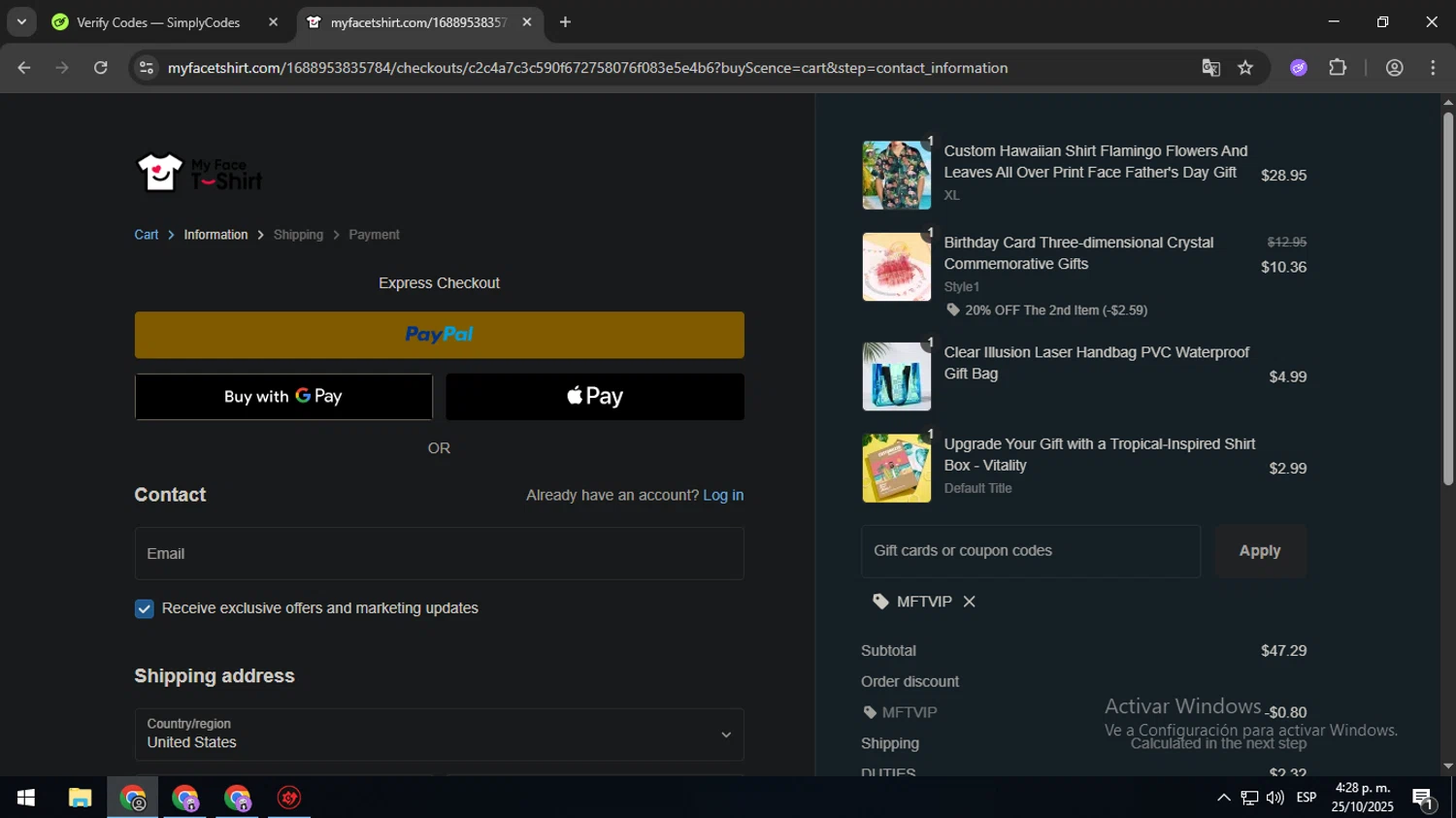Screen dimensions: 1456x818
Task: View site information icon in address bar
Action: click(147, 68)
